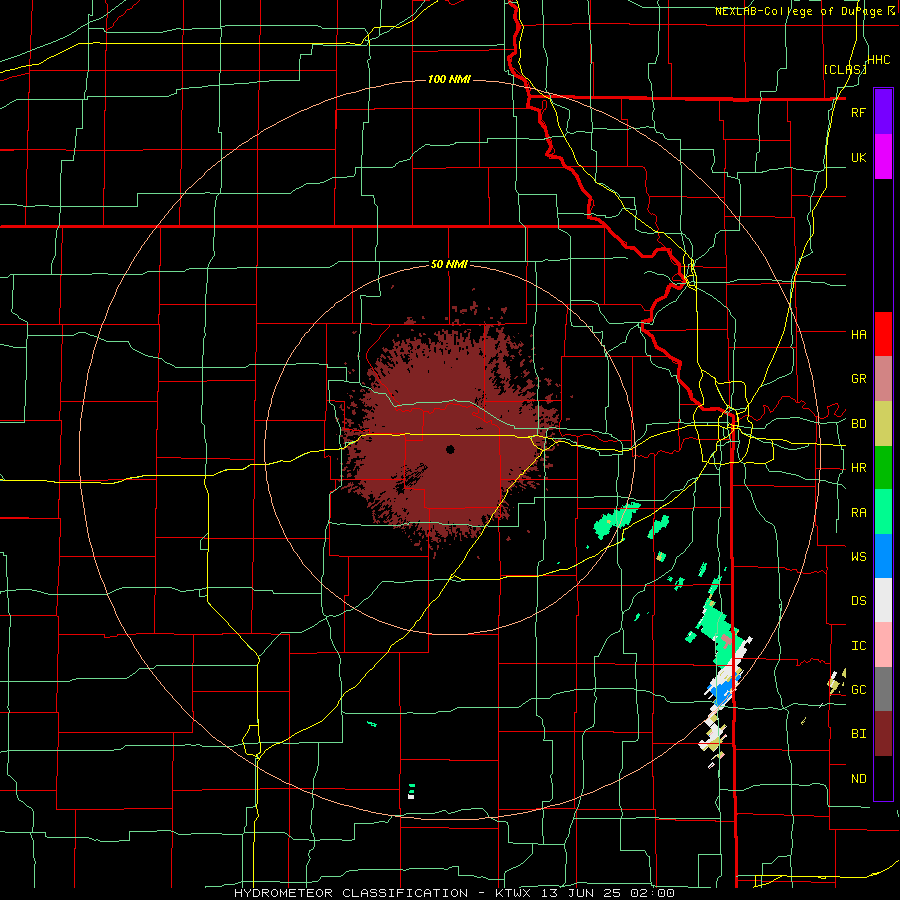Click the WS legend label

(858, 556)
